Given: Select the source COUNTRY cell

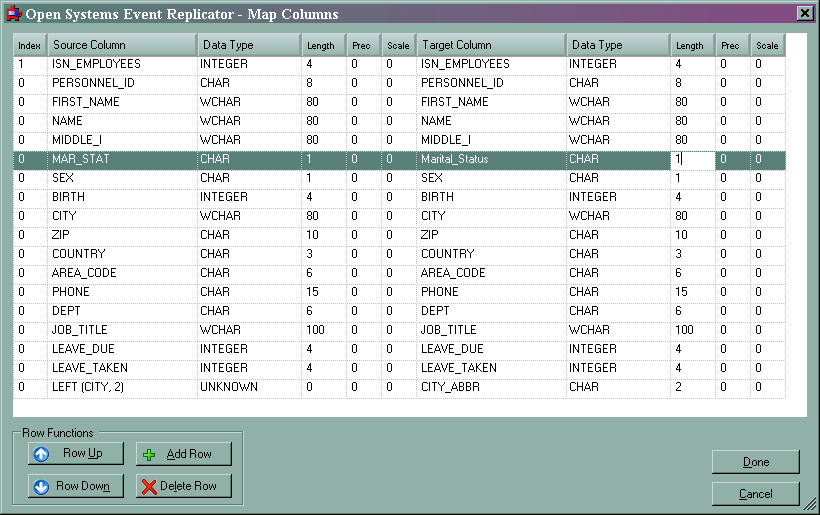Looking at the screenshot, I should (122, 254).
